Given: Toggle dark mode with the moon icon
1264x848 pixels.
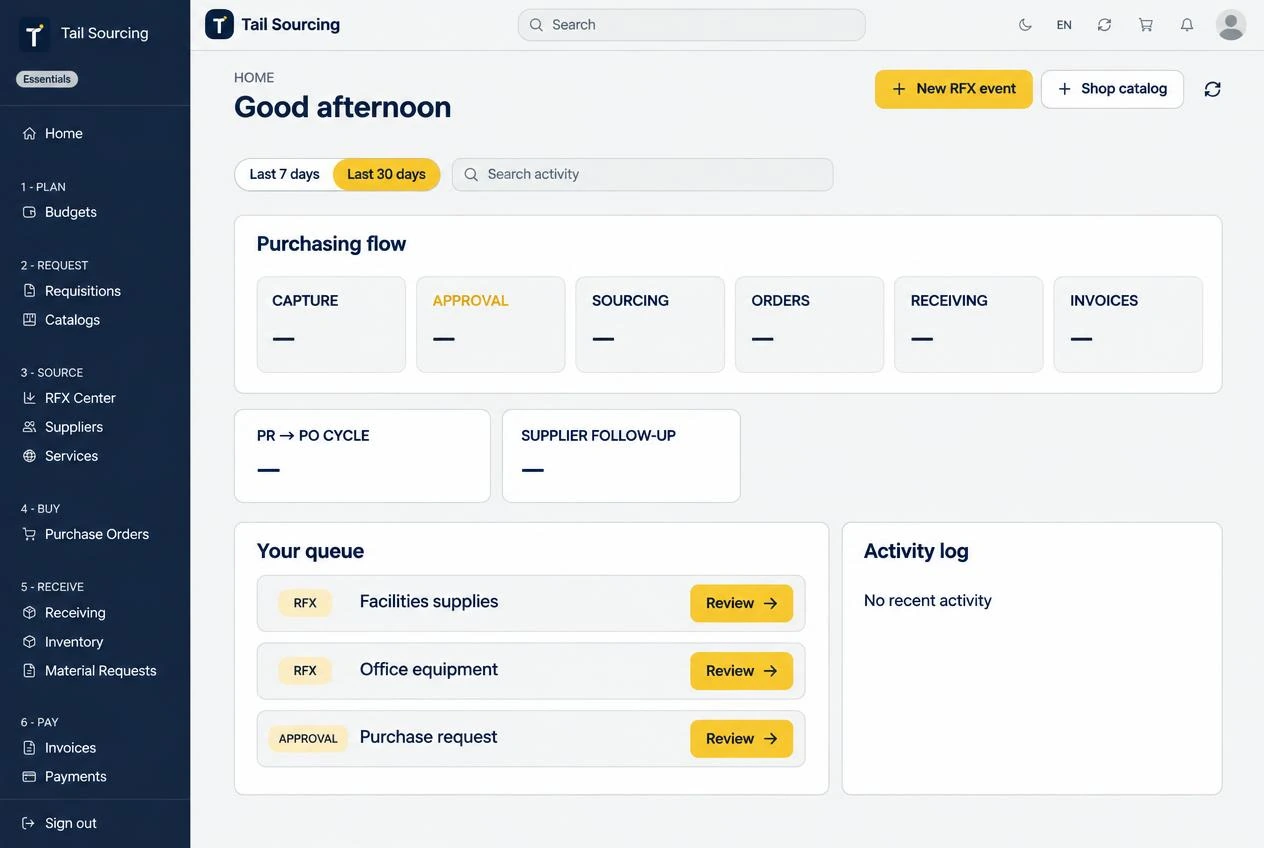Looking at the screenshot, I should (x=1025, y=25).
